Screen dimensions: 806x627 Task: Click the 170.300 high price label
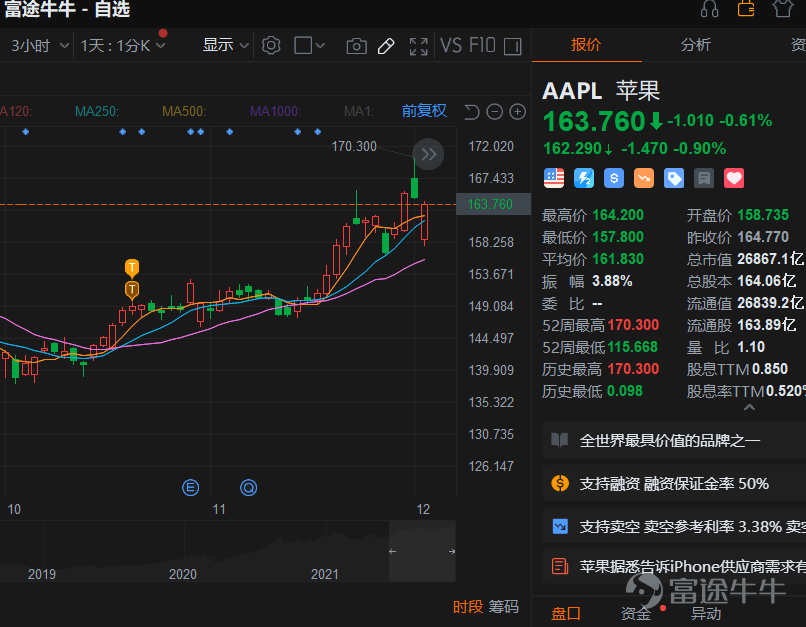tap(354, 146)
